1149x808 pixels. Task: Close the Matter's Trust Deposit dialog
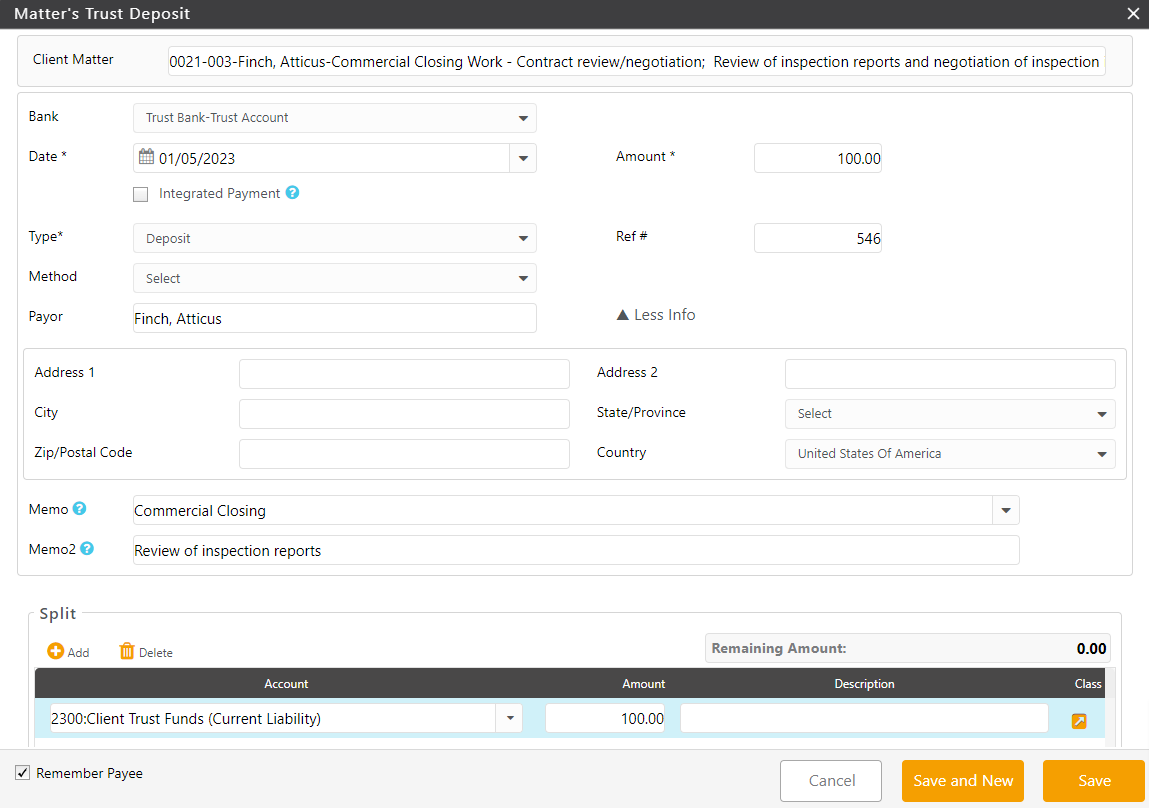coord(1132,14)
